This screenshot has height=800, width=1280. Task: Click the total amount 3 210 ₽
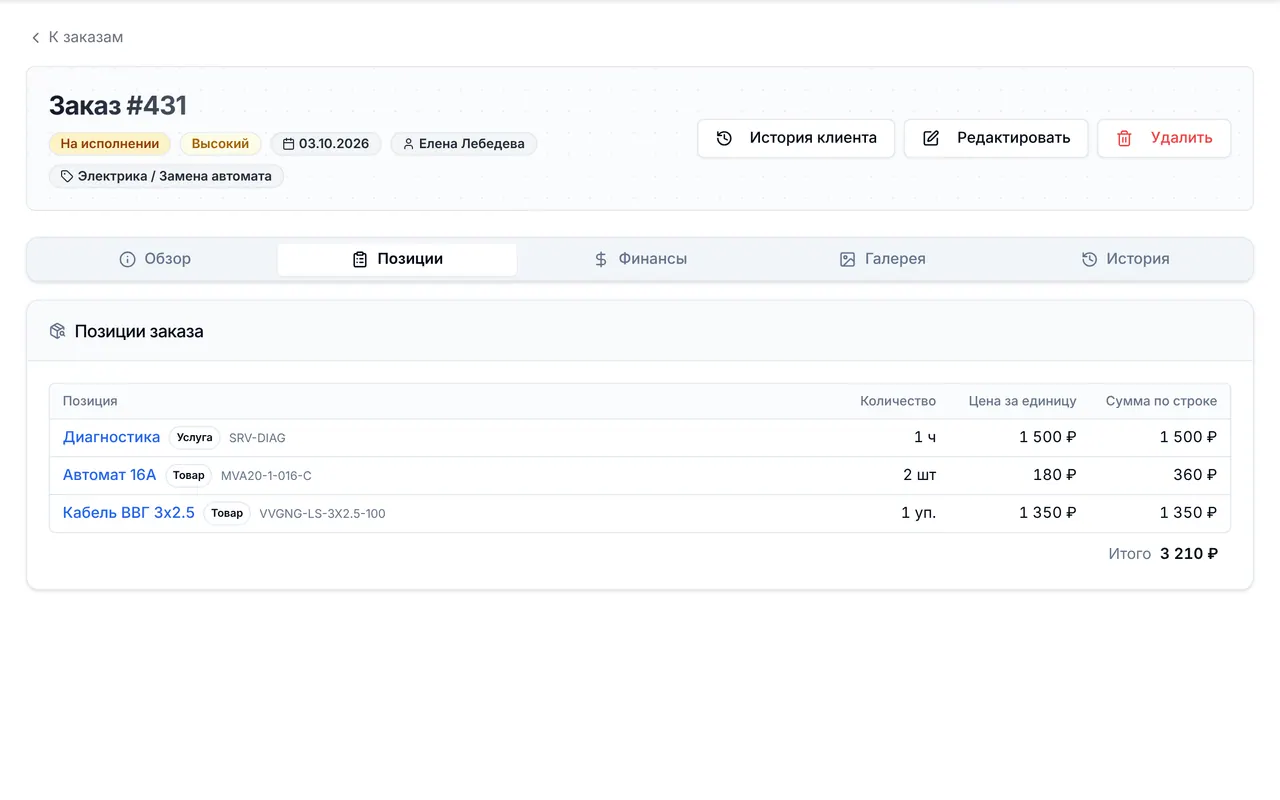click(x=1189, y=554)
